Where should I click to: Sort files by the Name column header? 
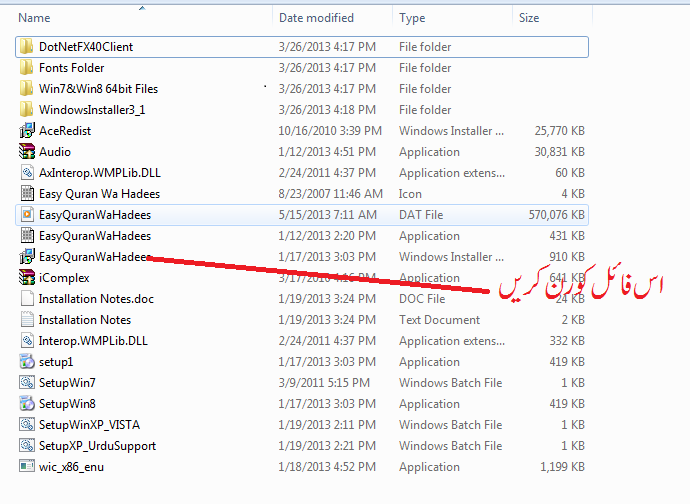click(34, 18)
